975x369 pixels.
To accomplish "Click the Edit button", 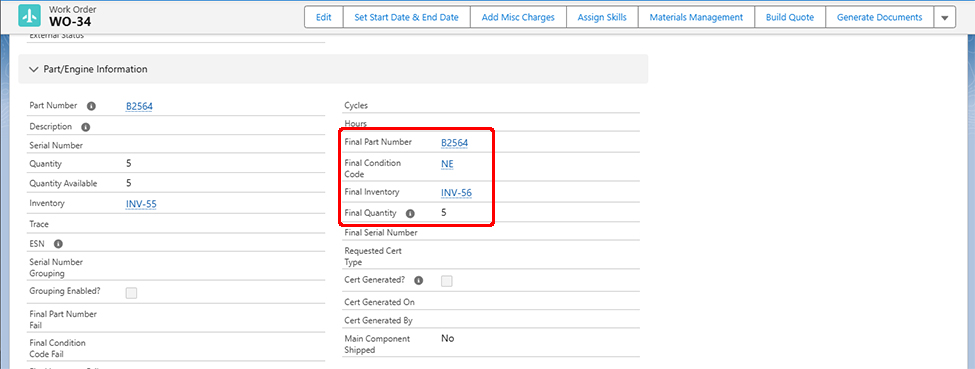I will [x=323, y=17].
